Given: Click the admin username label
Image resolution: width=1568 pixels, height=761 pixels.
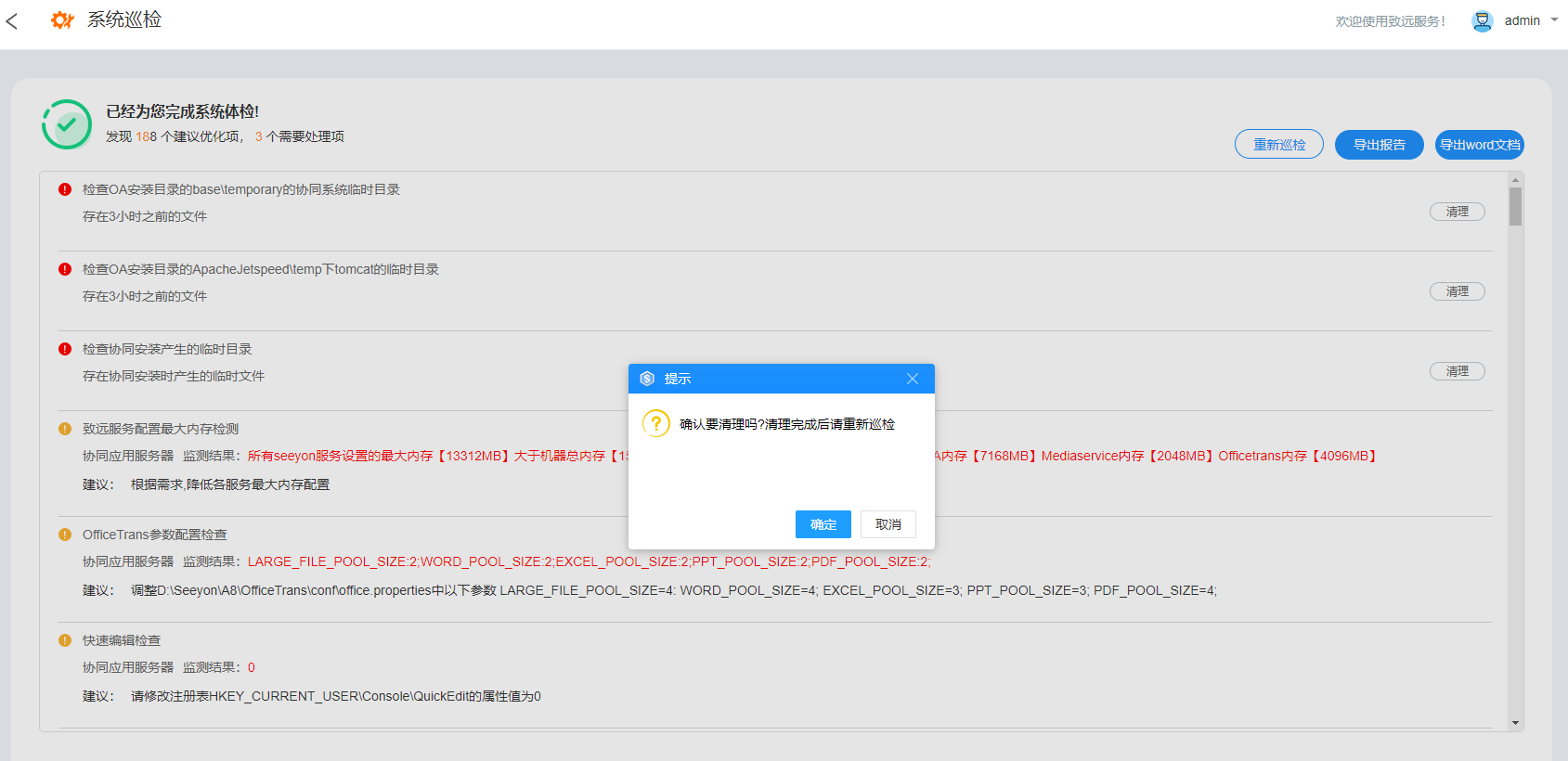Looking at the screenshot, I should (1523, 20).
